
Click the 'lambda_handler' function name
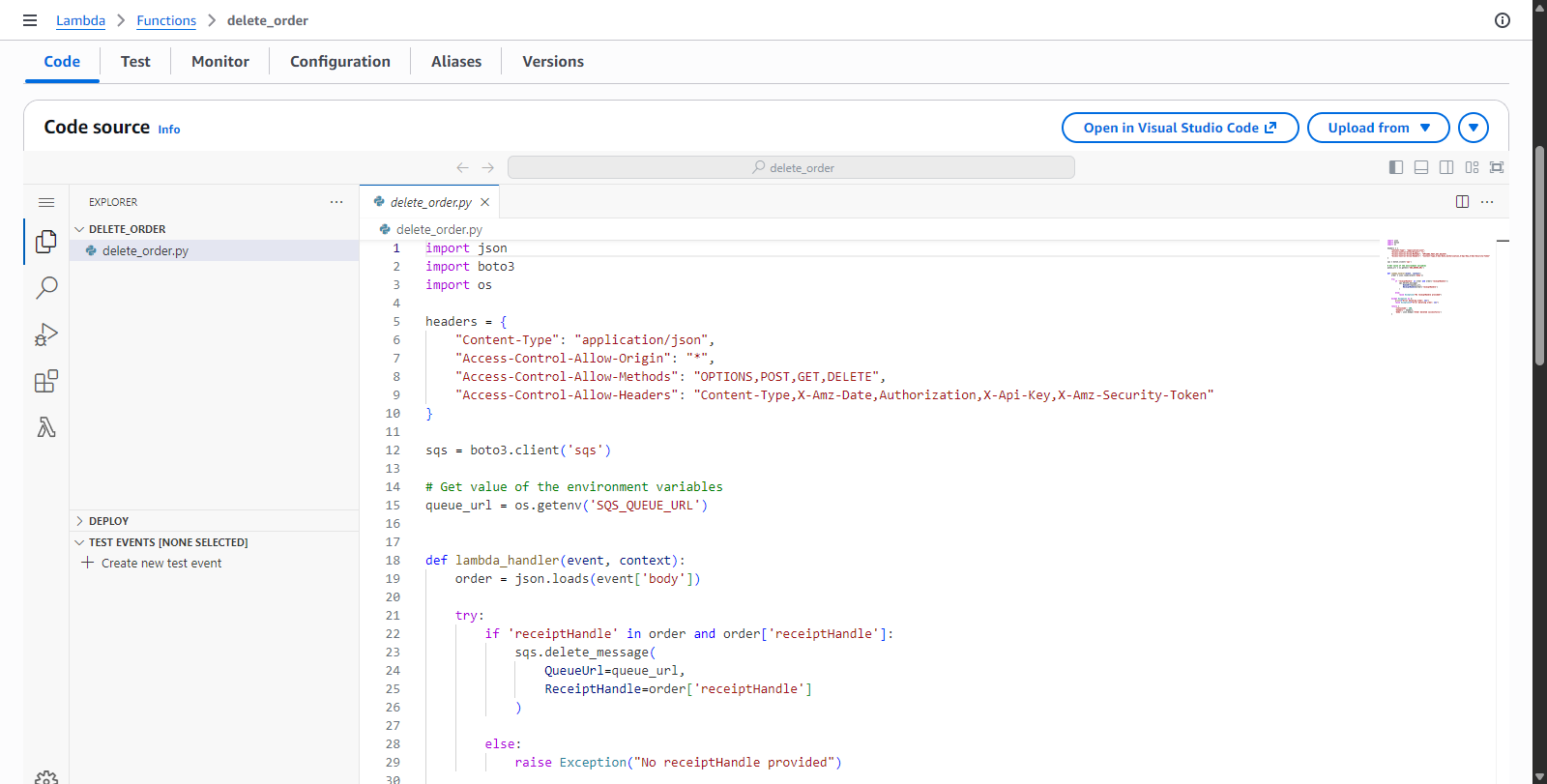click(508, 561)
